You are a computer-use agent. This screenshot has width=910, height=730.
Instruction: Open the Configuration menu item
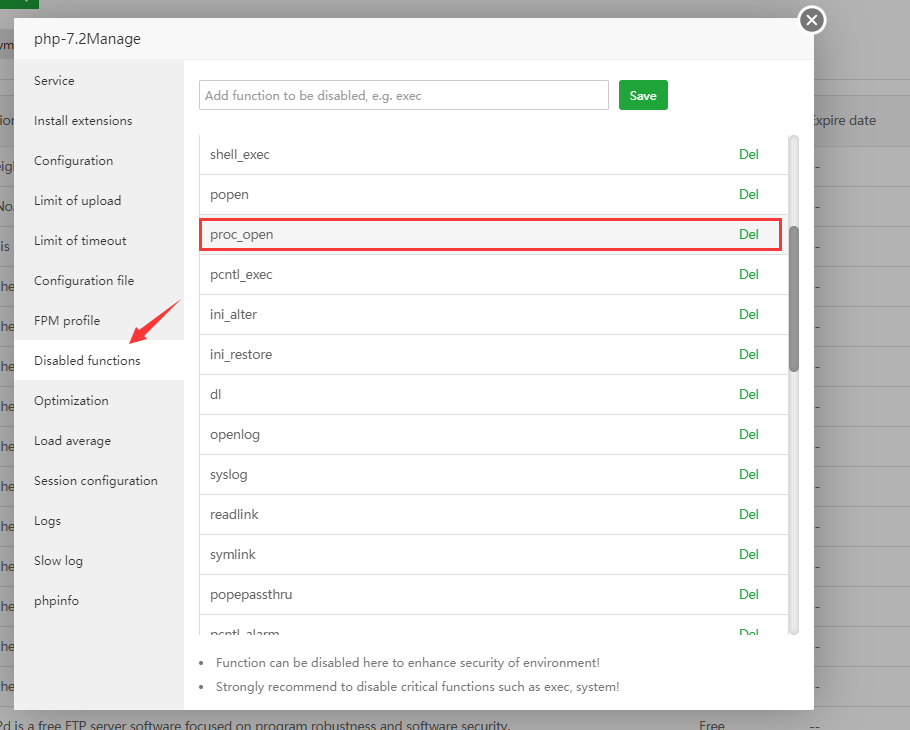point(73,161)
